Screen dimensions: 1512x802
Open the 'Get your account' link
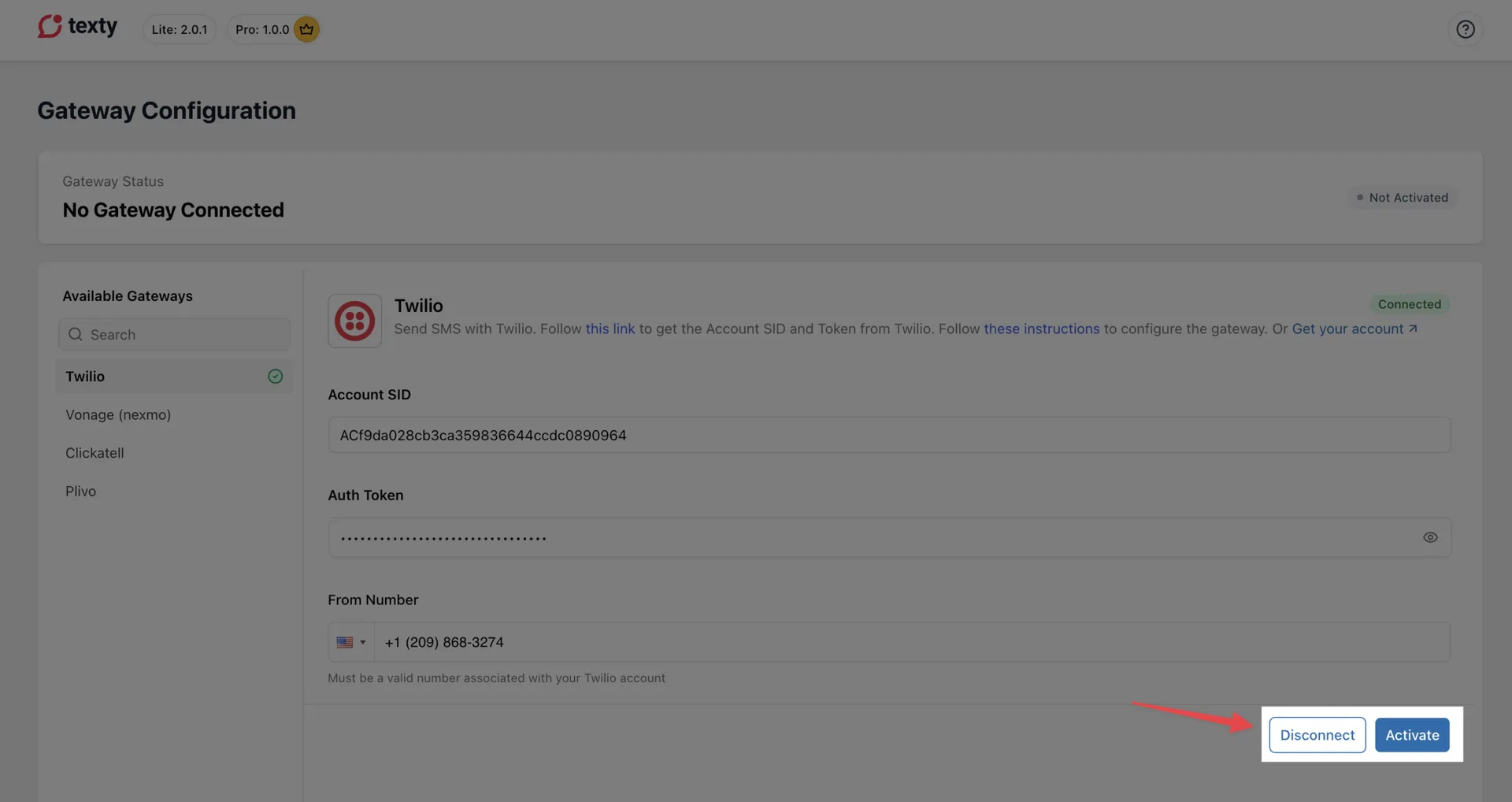(x=1354, y=329)
